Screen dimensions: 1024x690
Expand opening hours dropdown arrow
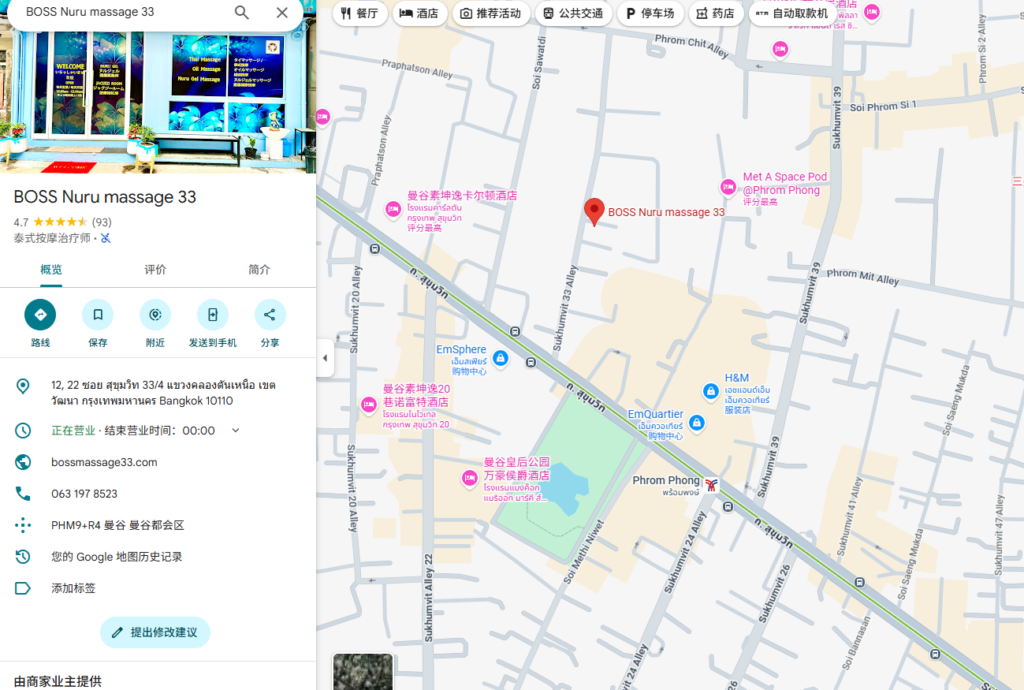[236, 430]
